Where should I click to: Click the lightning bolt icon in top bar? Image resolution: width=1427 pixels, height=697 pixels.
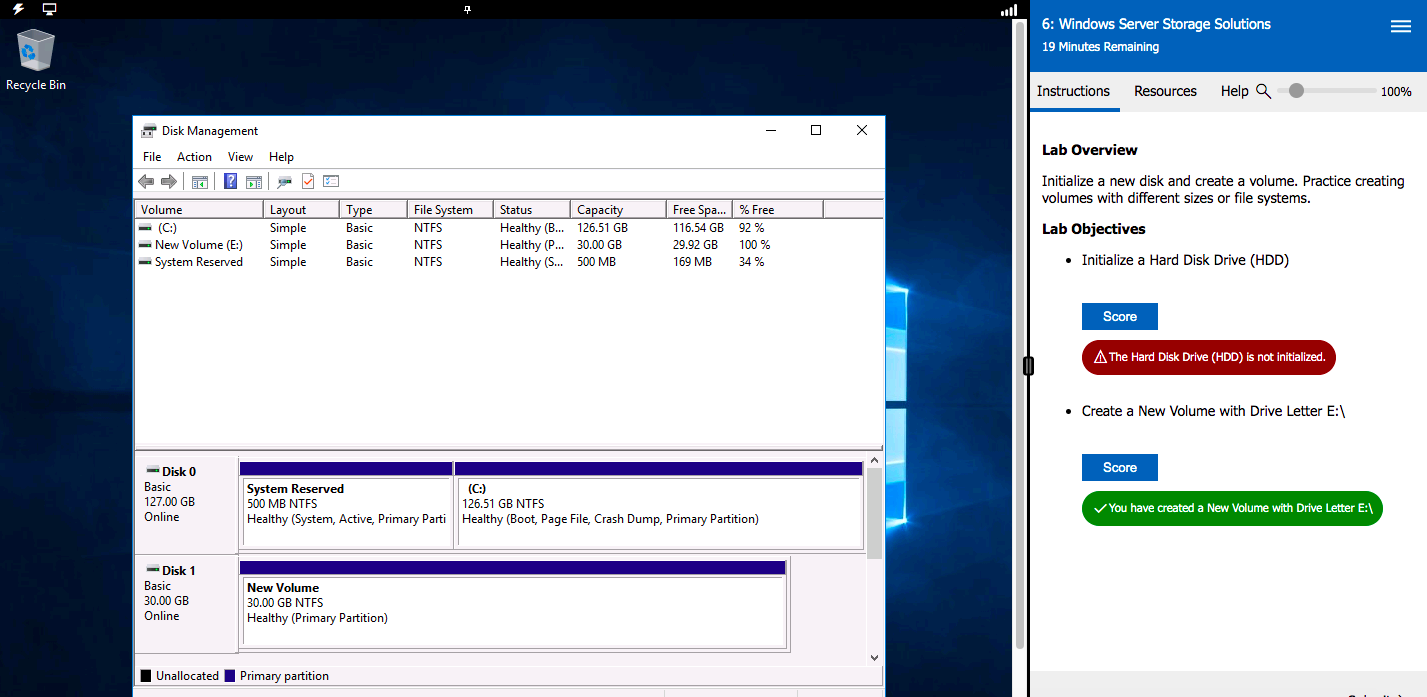coord(18,9)
